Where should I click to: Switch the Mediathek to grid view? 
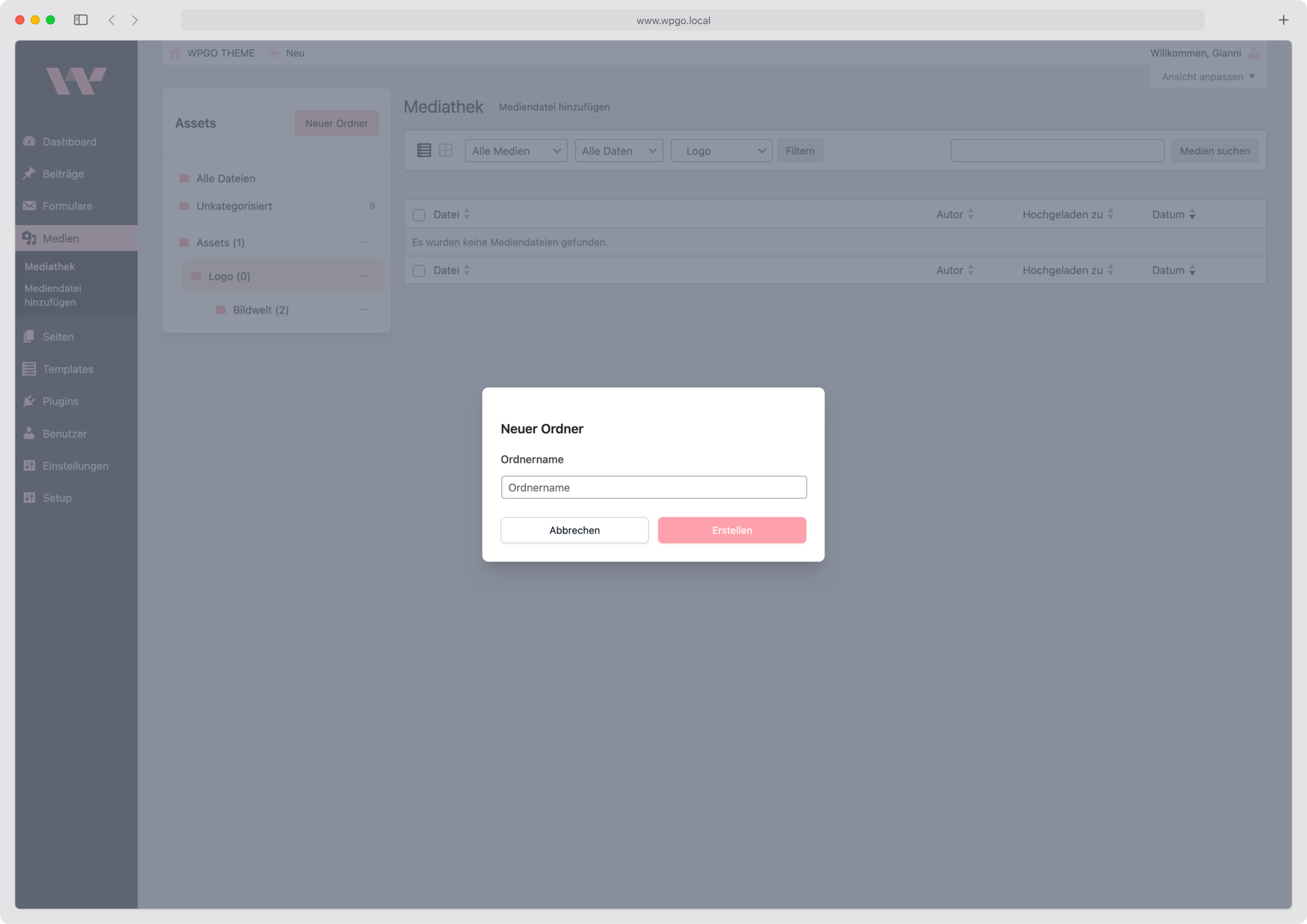(x=446, y=150)
